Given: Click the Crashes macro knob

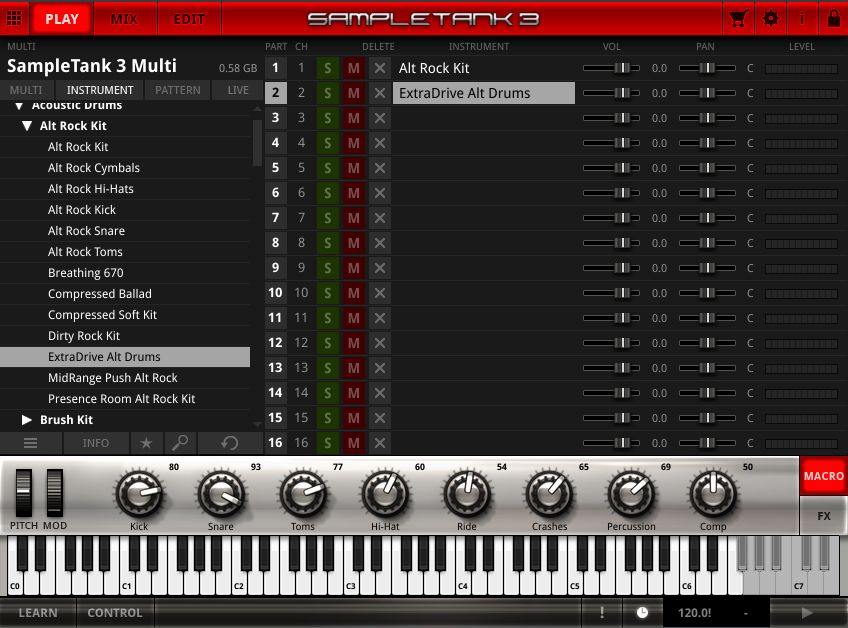Looking at the screenshot, I should tap(549, 493).
